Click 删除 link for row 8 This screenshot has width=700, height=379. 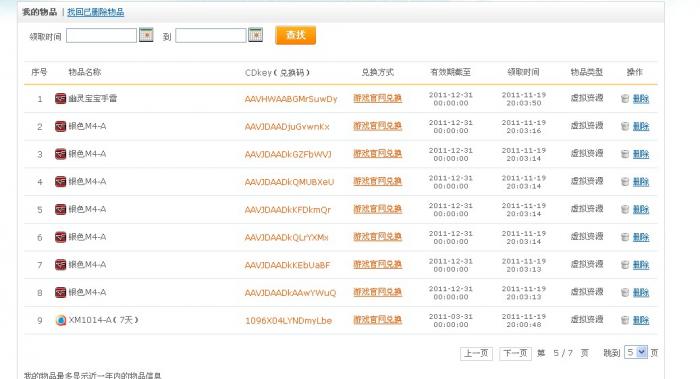pyautogui.click(x=641, y=292)
